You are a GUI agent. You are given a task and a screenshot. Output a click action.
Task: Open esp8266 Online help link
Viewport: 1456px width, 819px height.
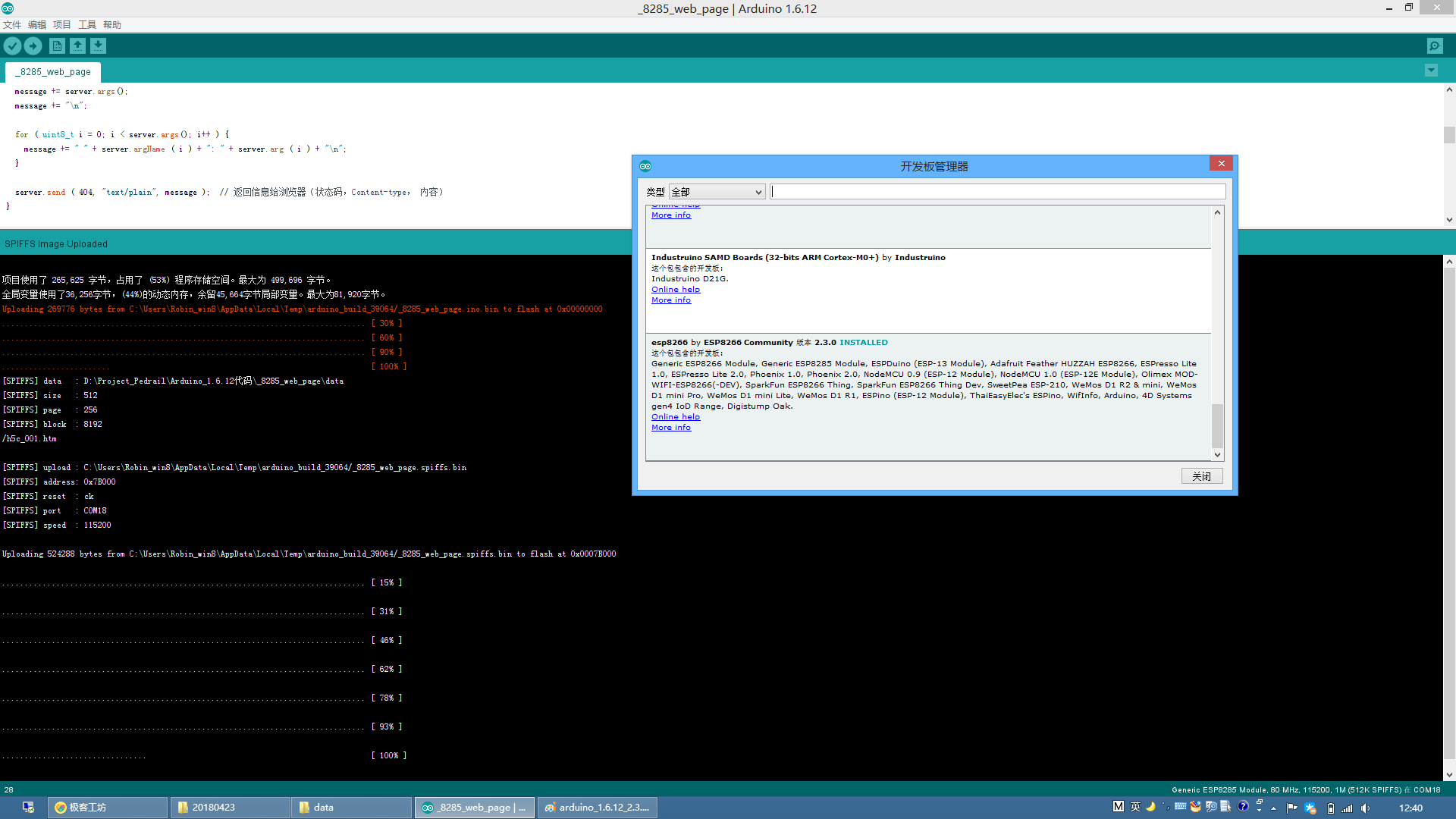point(675,417)
